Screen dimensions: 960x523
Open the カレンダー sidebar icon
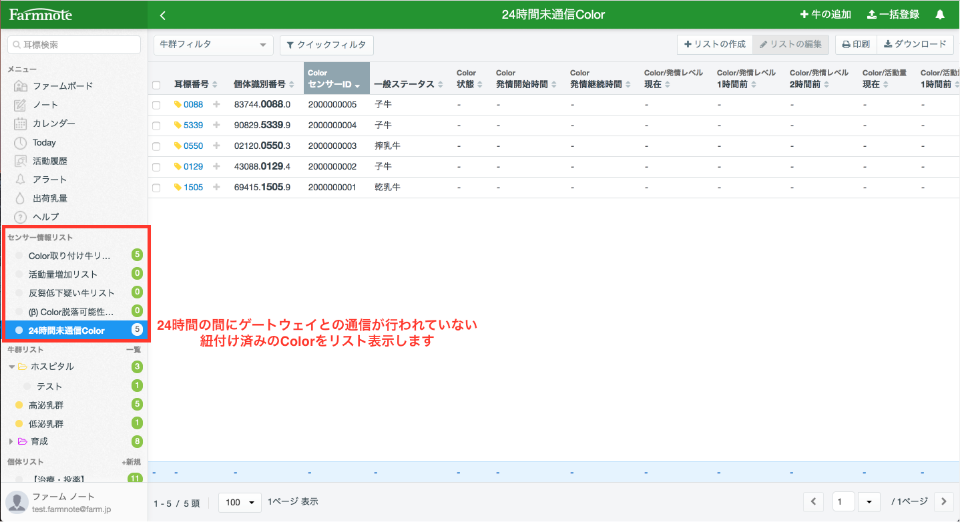pos(20,124)
